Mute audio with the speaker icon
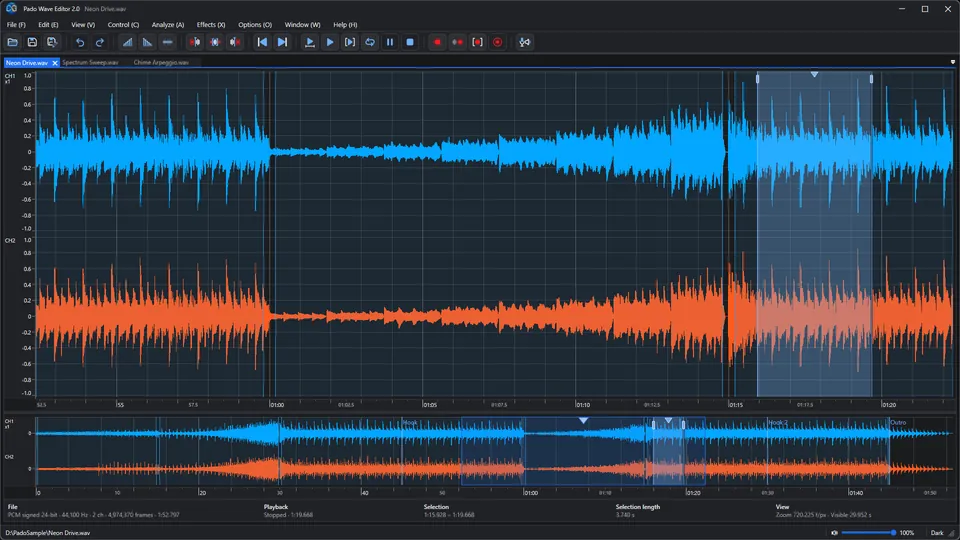The width and height of the screenshot is (960, 540). [x=834, y=533]
